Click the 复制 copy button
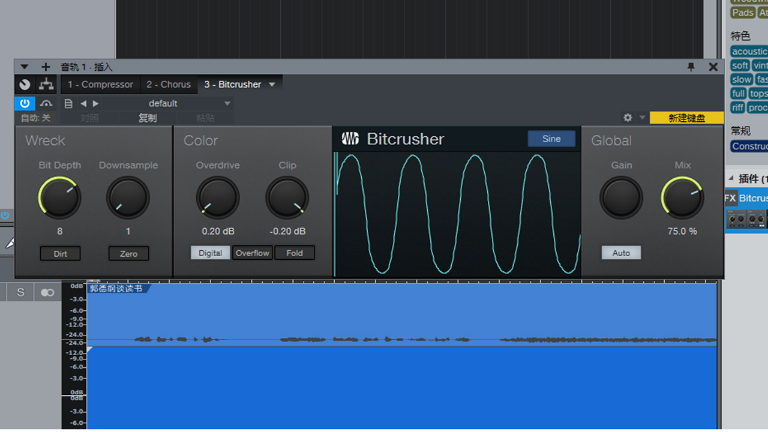Screen dimensions: 768x432 pyautogui.click(x=147, y=118)
